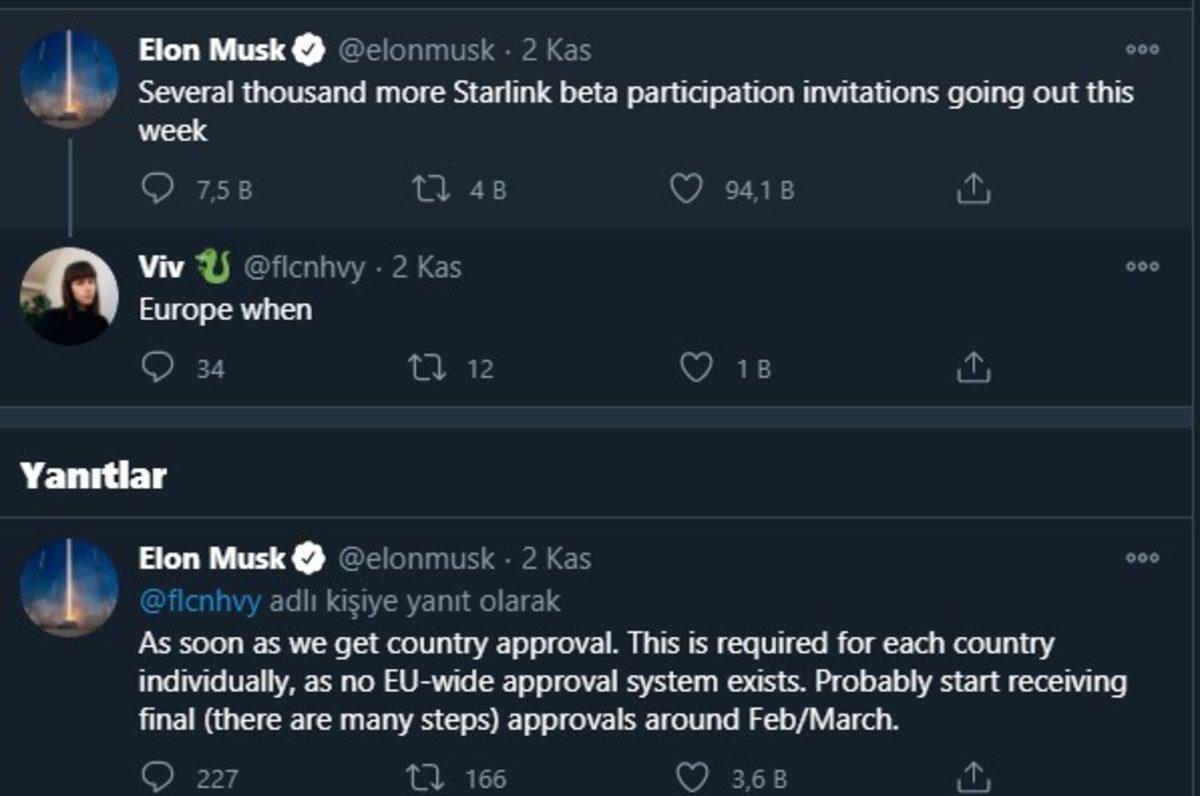Reply to Elon Musk's Starlink beta tweet

pos(156,185)
